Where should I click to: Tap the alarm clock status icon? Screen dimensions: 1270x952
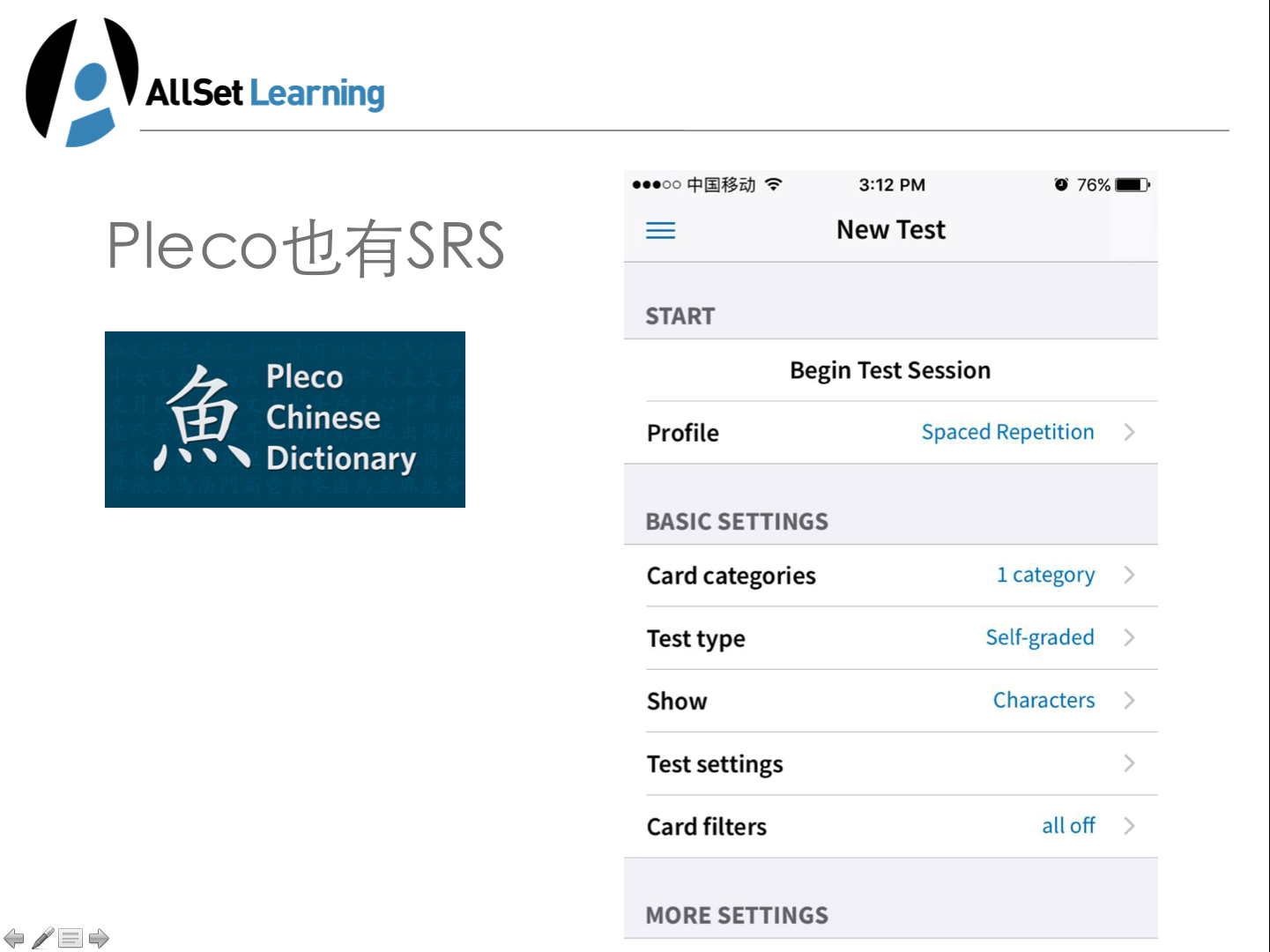(x=1061, y=184)
